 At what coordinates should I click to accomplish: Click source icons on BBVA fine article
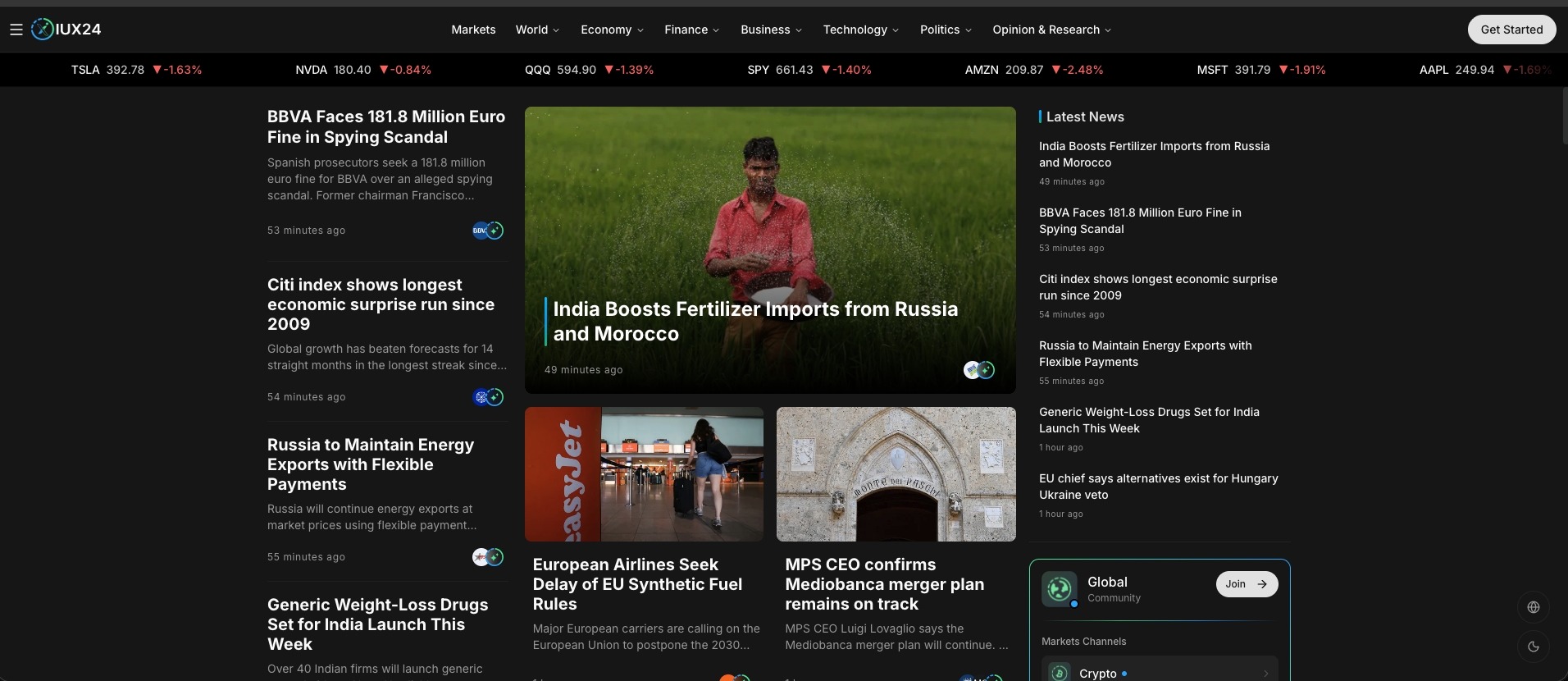pos(488,231)
